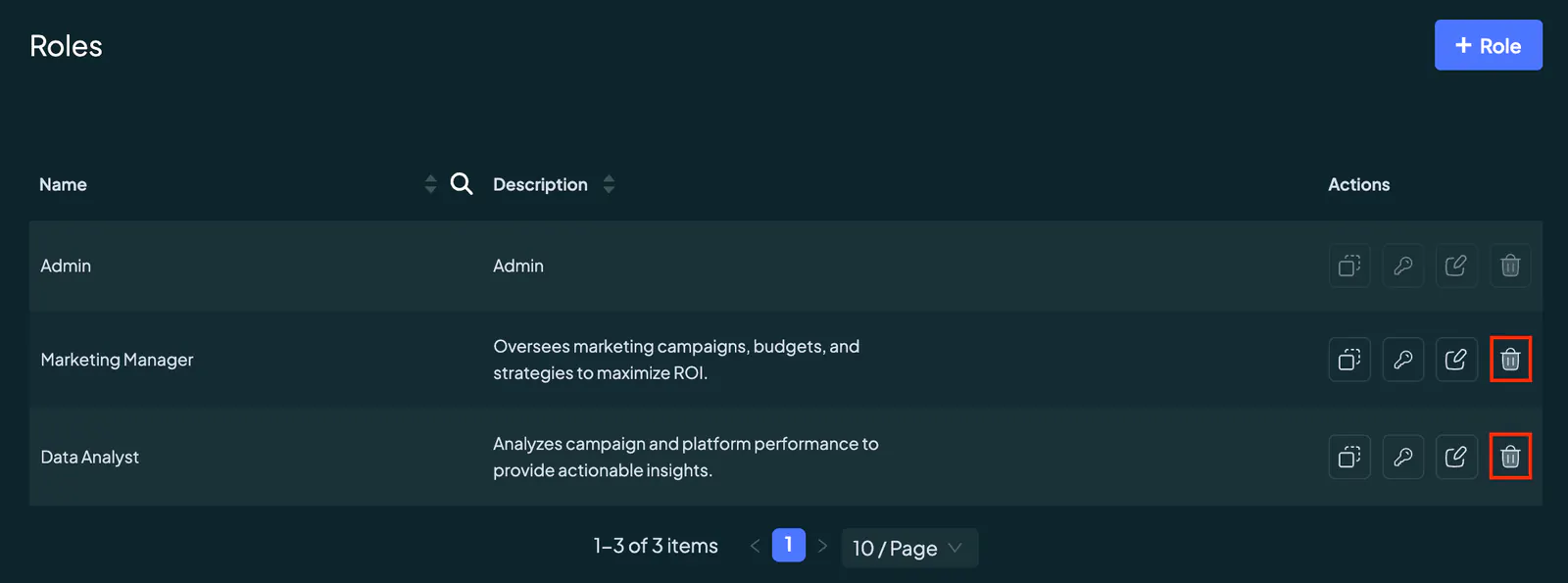Viewport: 1568px width, 583px height.
Task: Sort roles by Description column
Action: point(609,184)
